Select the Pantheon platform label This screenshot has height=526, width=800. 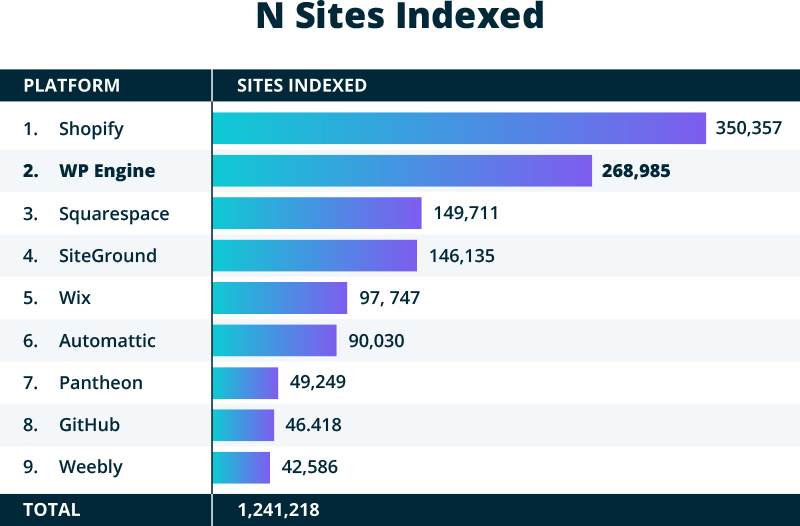coord(101,383)
